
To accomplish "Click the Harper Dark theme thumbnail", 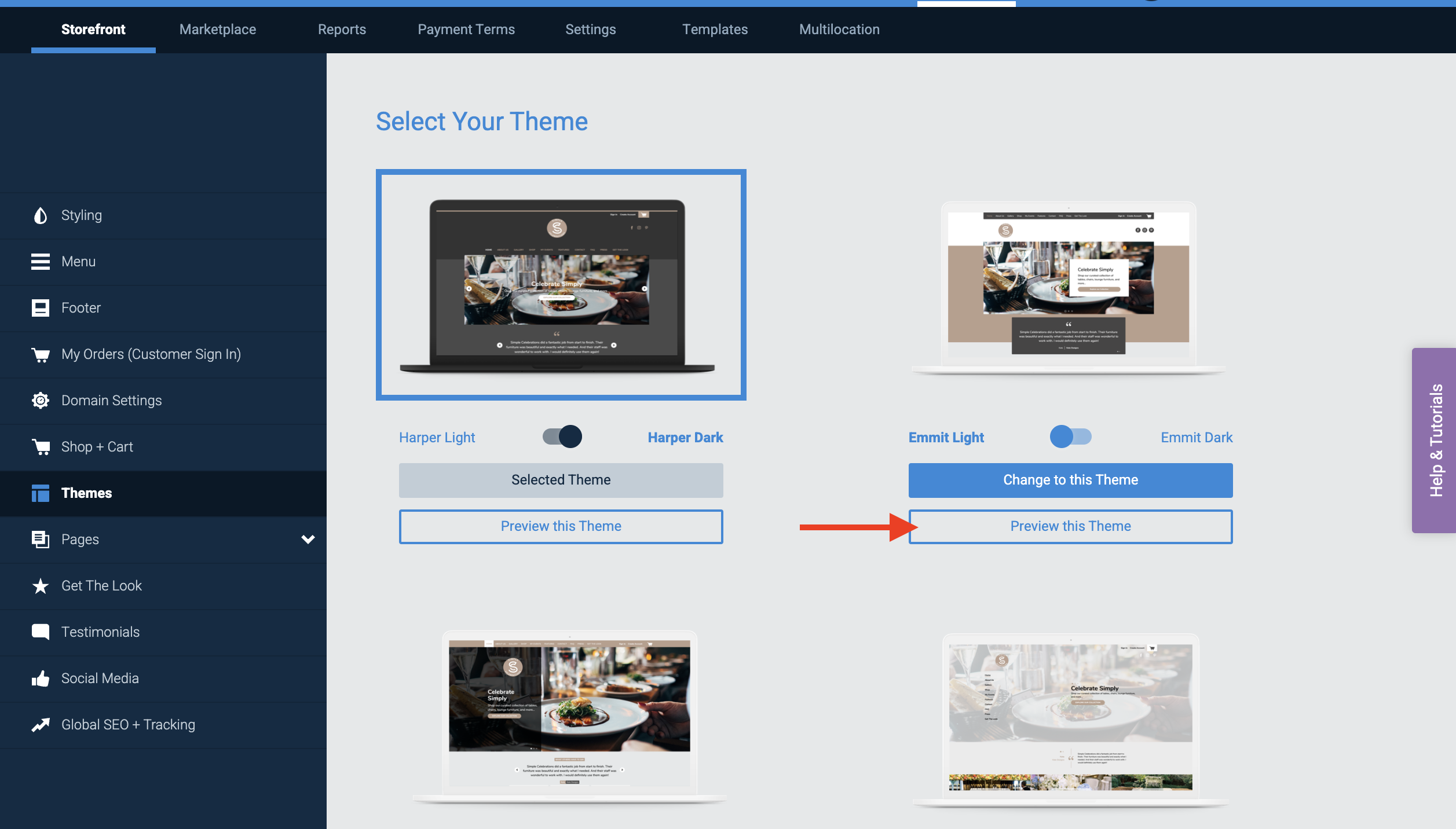I will (x=561, y=285).
